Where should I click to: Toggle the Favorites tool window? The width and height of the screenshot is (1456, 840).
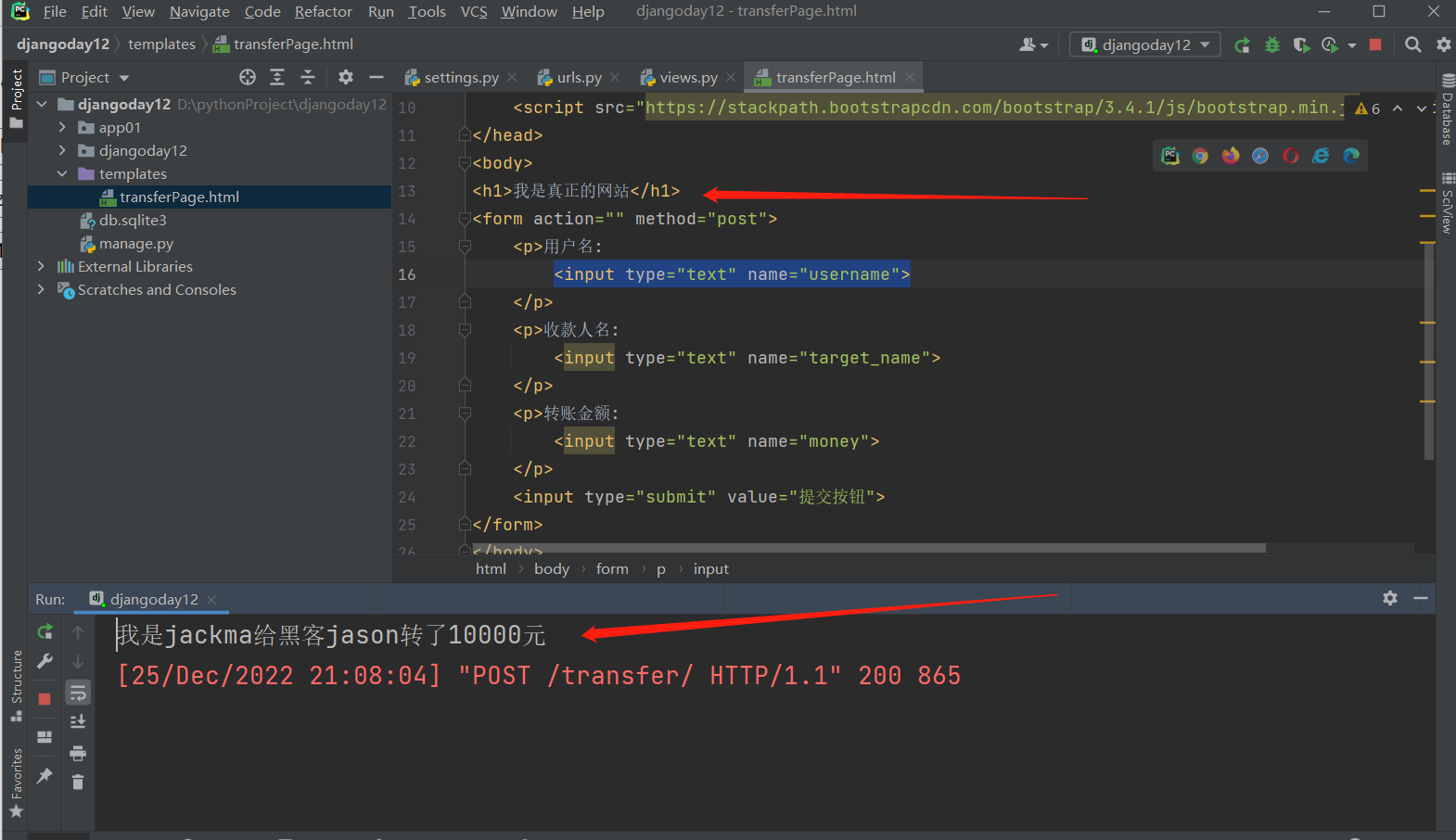[x=16, y=783]
